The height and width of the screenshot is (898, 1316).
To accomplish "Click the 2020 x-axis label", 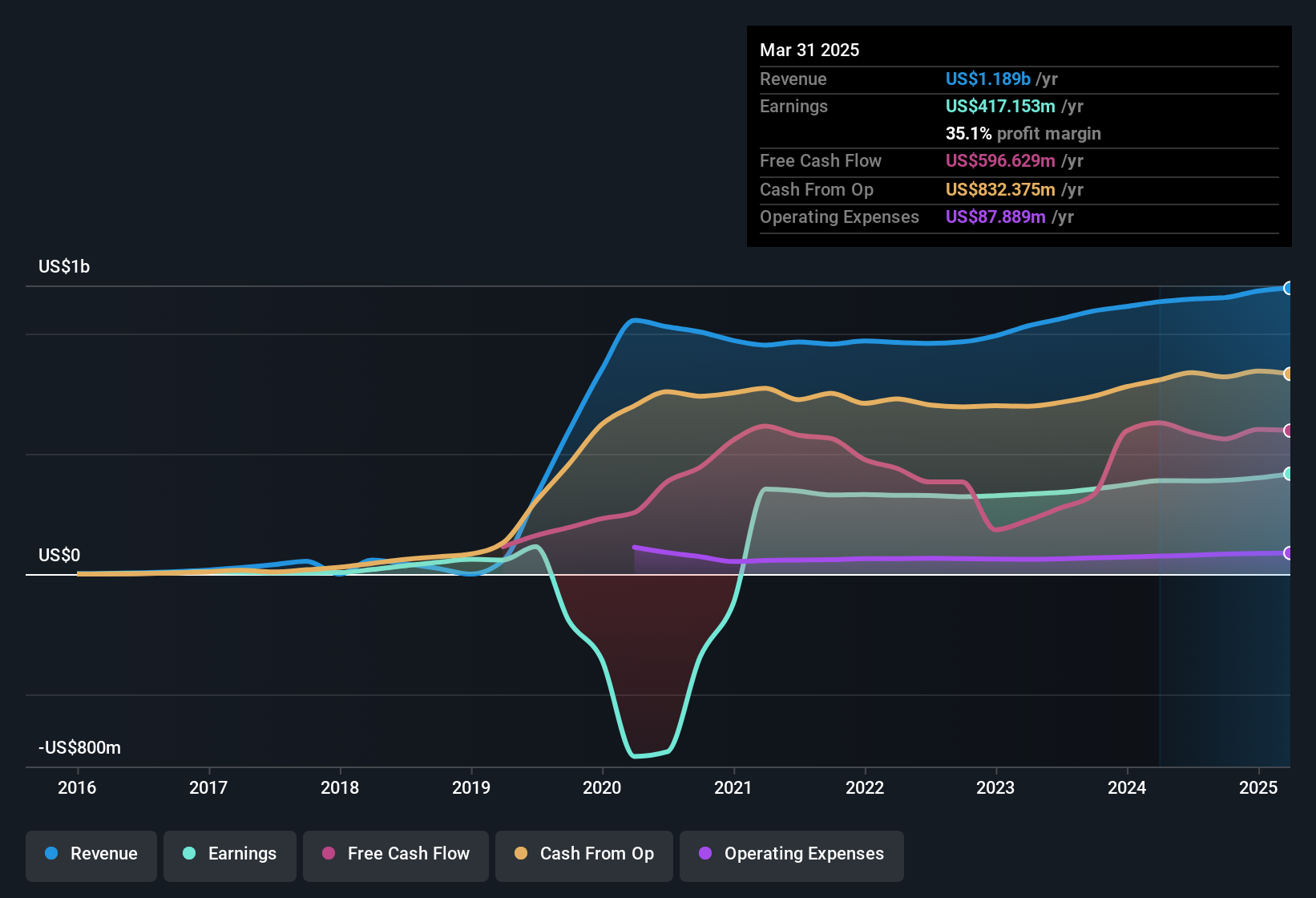I will 602,788.
